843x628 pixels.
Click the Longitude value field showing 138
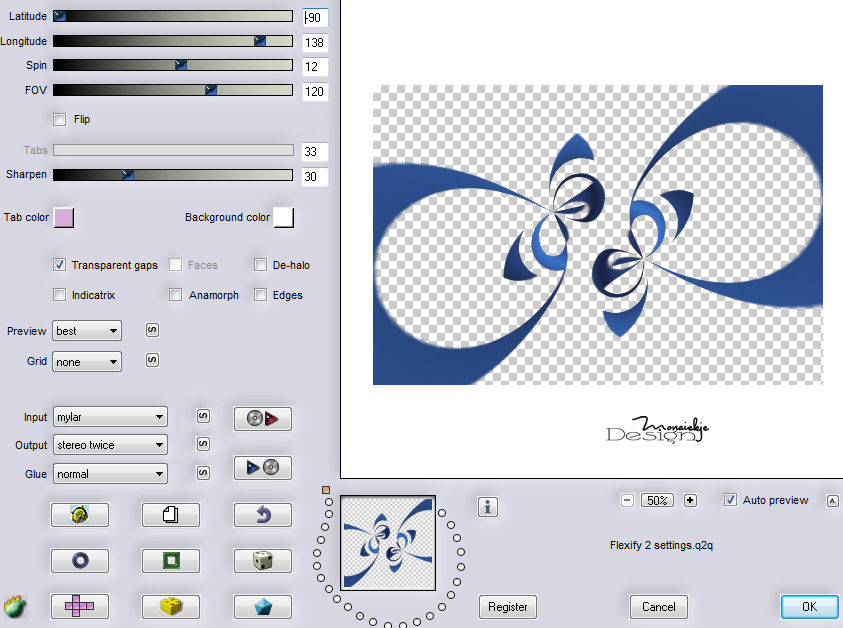(x=315, y=42)
